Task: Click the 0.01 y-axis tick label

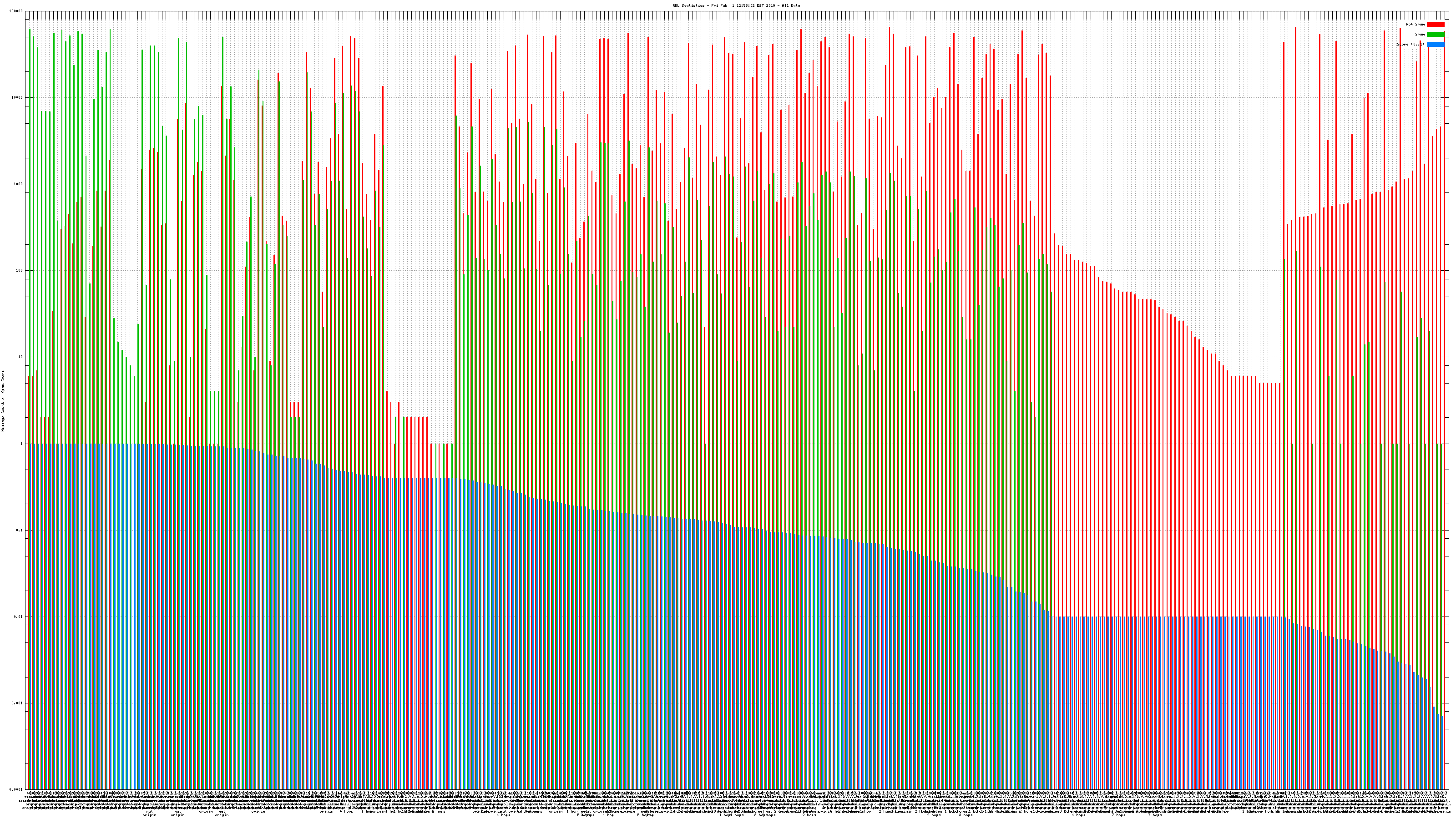Action: (19, 617)
